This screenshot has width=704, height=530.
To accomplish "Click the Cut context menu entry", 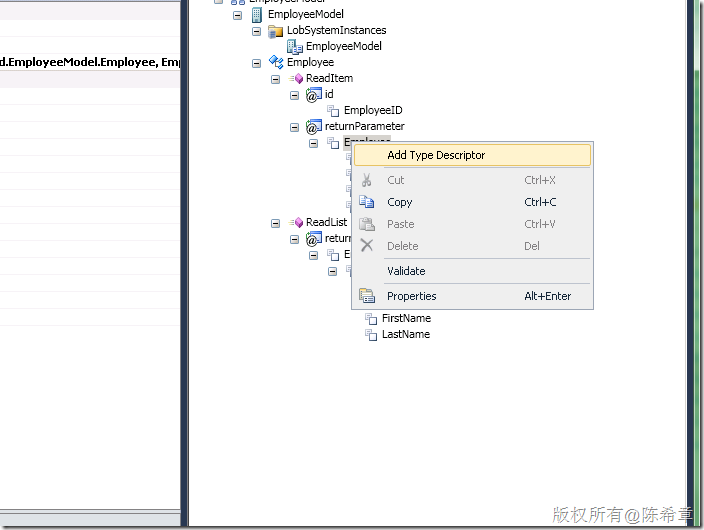I will pos(472,180).
